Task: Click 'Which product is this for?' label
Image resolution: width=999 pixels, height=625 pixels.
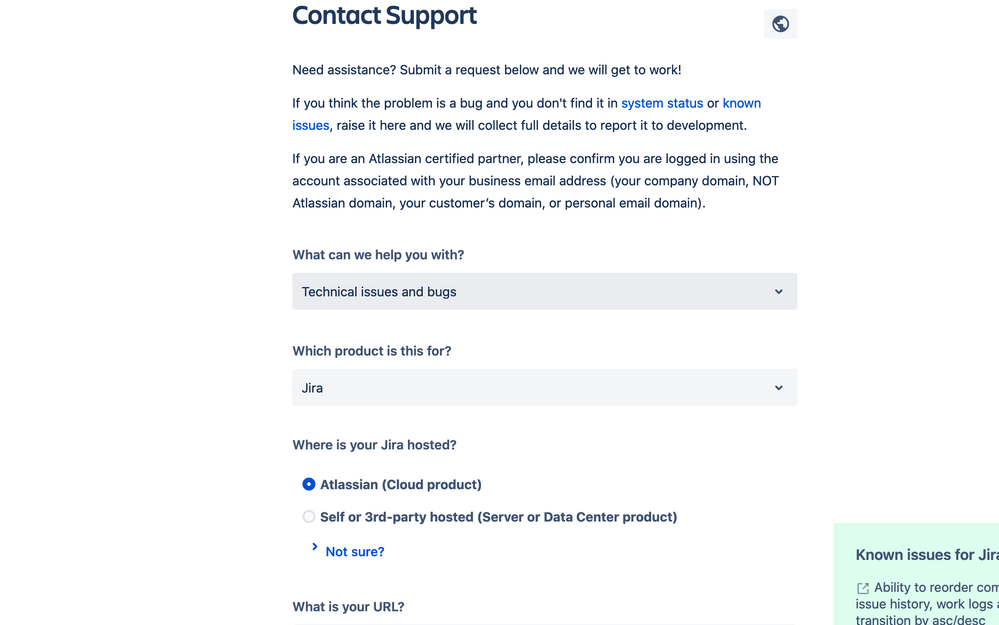Action: [371, 351]
